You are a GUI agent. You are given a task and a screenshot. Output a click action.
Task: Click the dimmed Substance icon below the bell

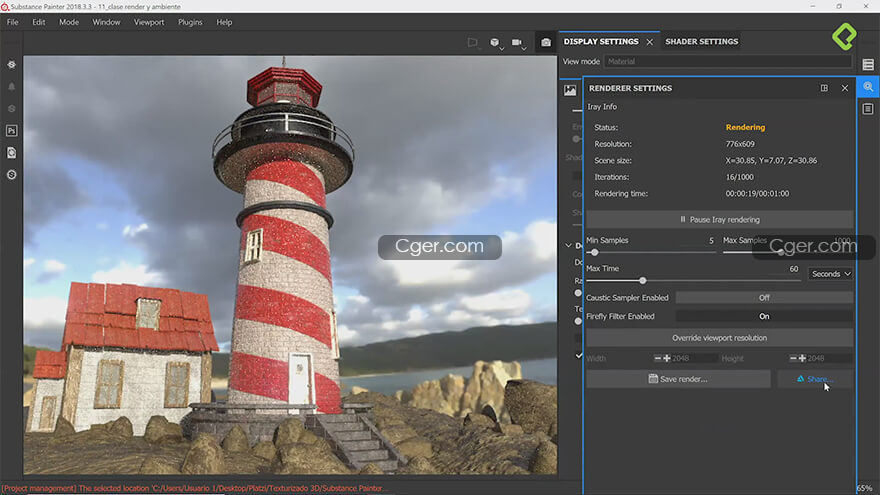point(11,108)
